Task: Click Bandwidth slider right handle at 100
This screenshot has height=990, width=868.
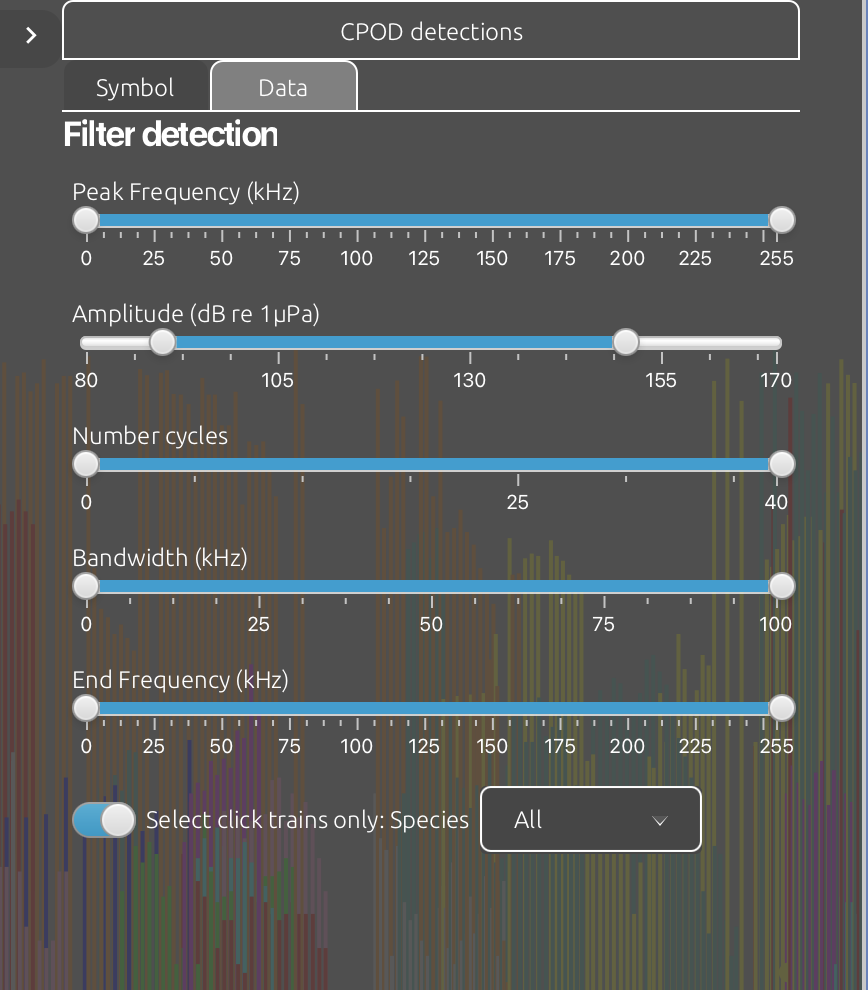Action: pyautogui.click(x=782, y=586)
